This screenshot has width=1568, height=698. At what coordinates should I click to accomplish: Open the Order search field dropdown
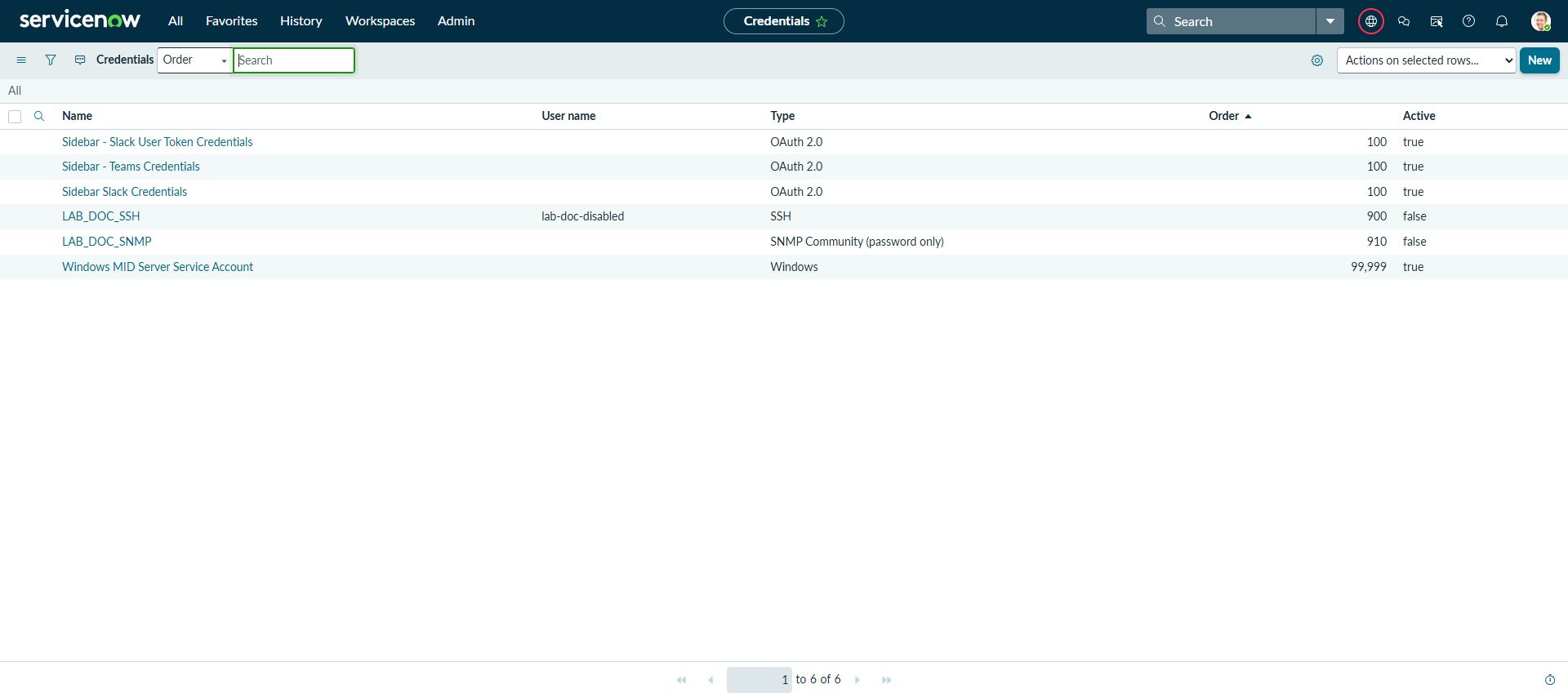click(195, 60)
